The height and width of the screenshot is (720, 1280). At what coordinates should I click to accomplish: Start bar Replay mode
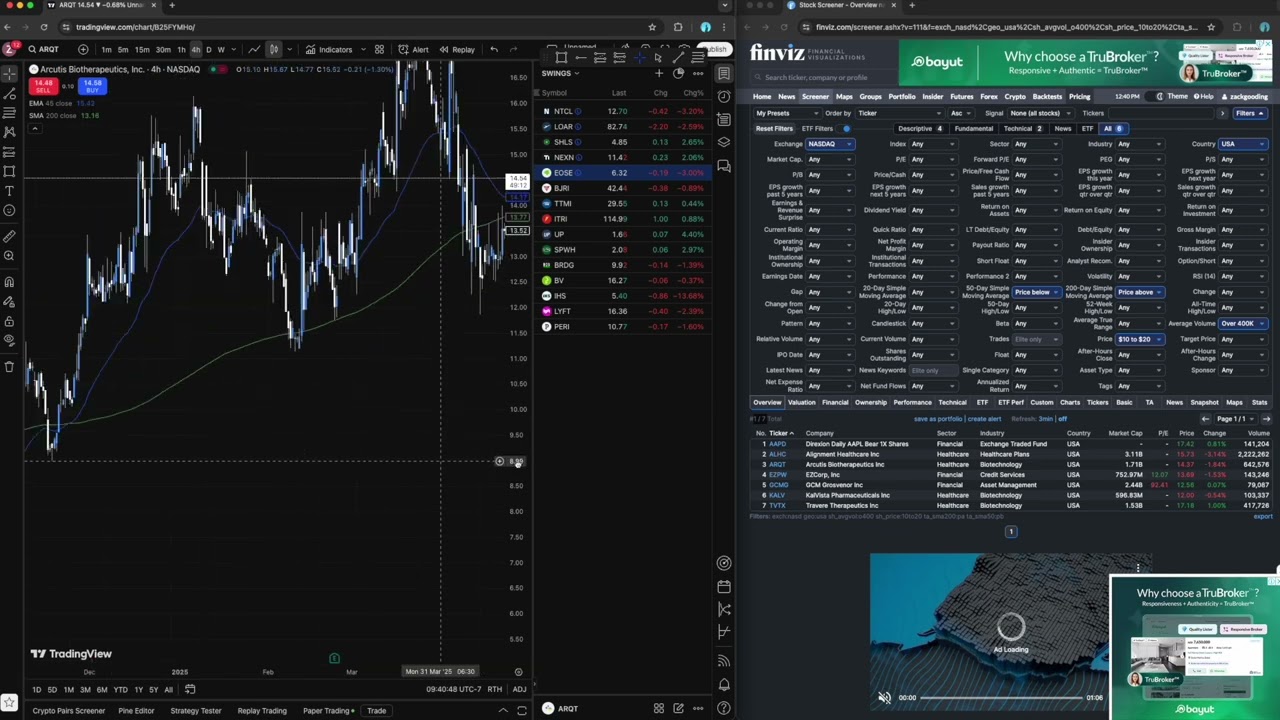click(x=457, y=49)
